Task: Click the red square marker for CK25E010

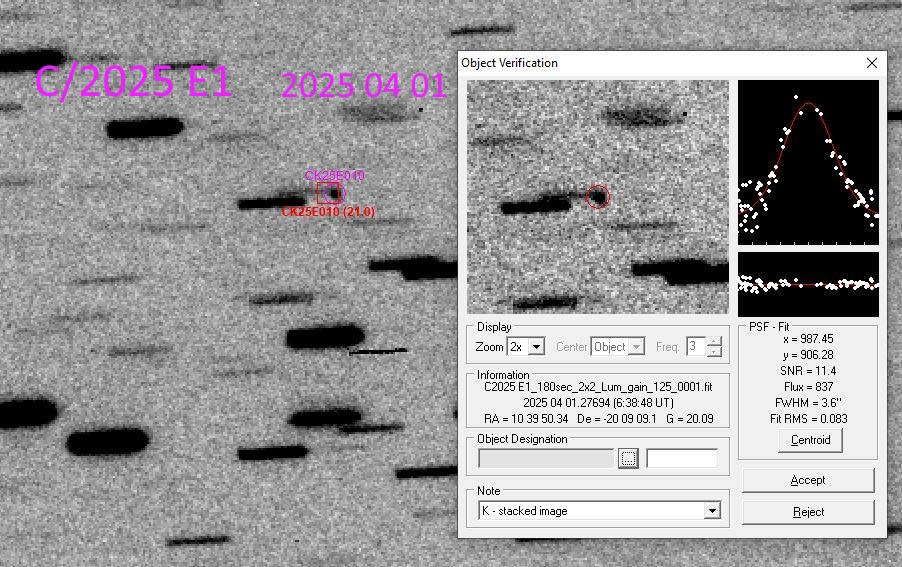Action: coord(329,193)
